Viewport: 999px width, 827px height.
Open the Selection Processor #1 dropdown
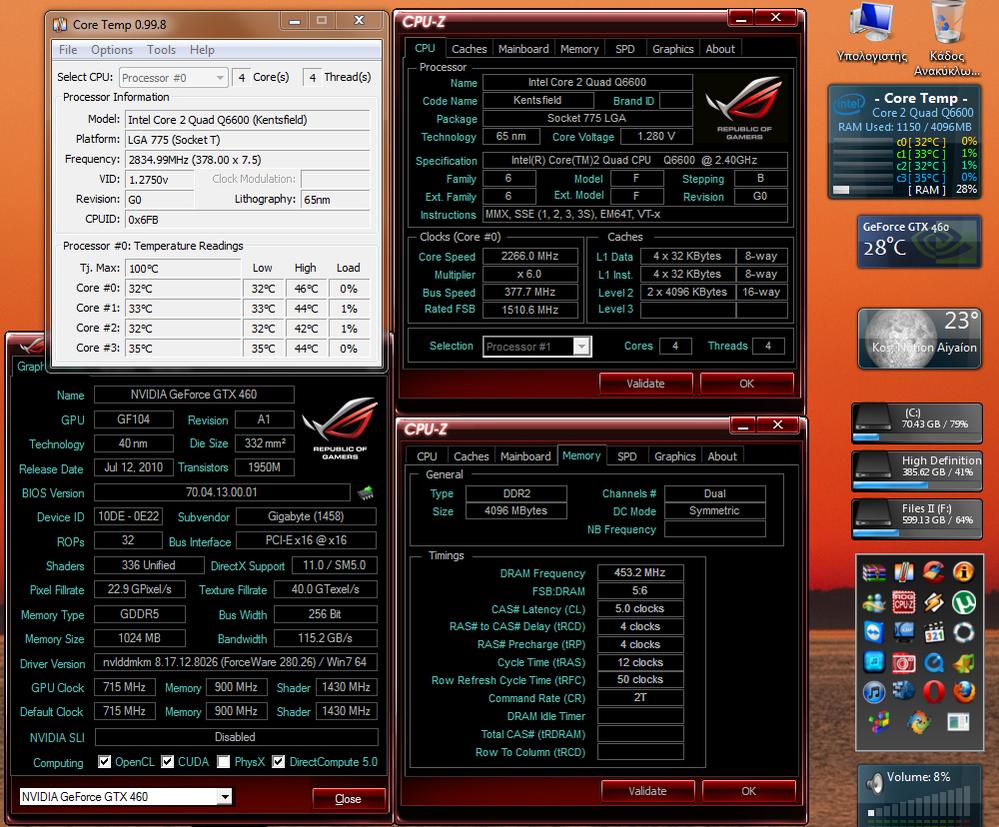[x=537, y=347]
